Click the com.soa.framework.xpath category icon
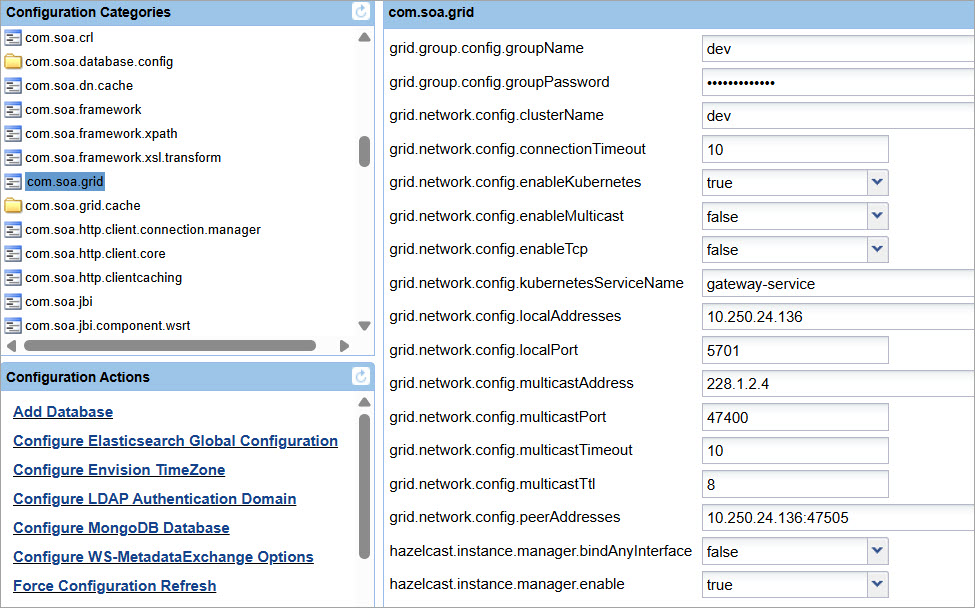 coord(13,134)
